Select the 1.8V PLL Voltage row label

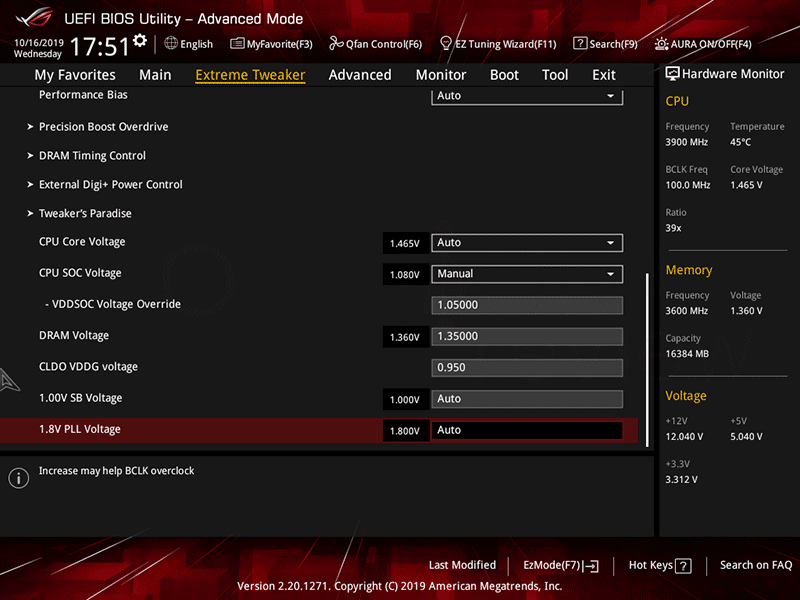click(80, 429)
